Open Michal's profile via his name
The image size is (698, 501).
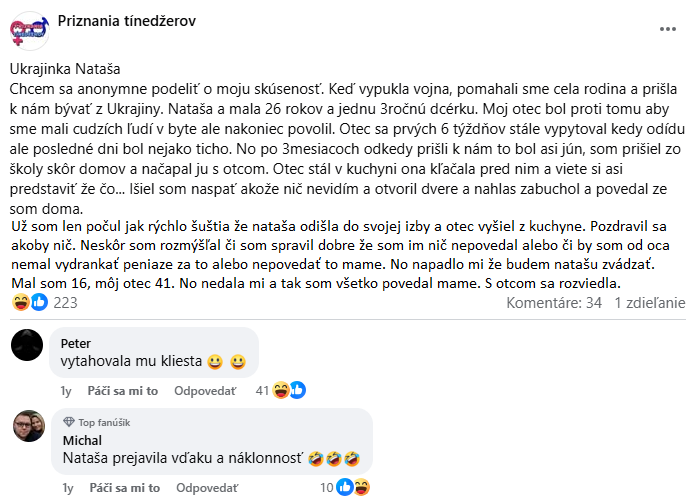point(82,440)
